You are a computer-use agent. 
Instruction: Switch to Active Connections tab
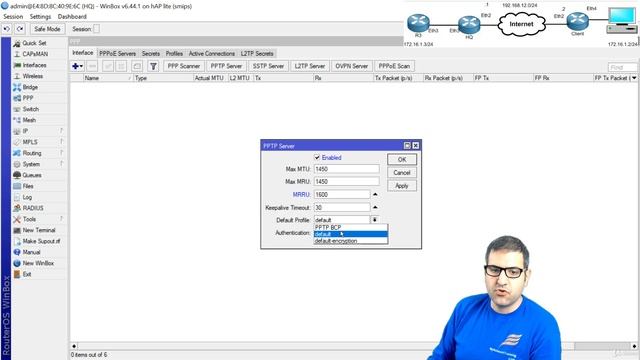coord(211,53)
